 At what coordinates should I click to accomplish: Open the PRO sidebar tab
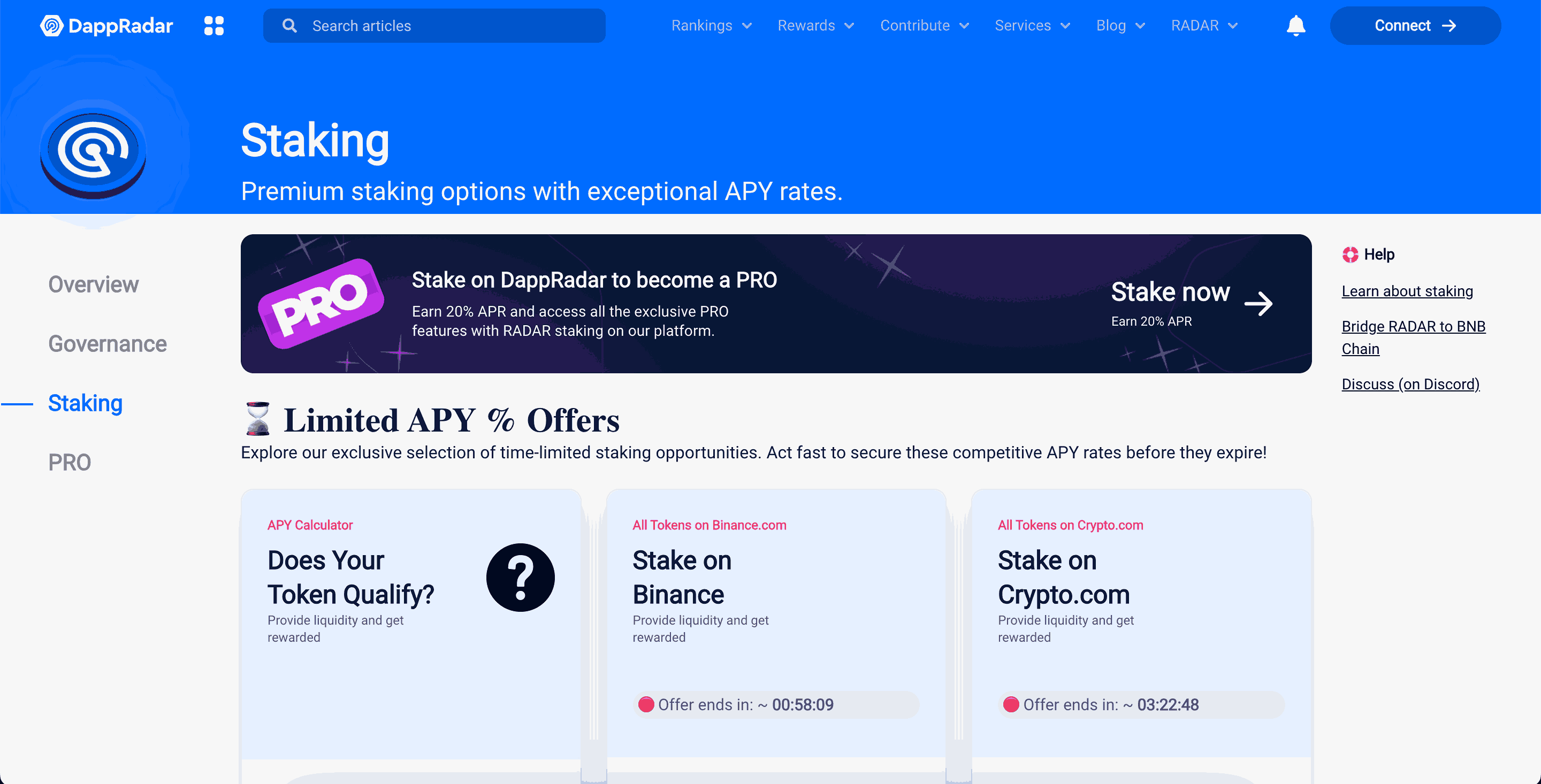coord(70,462)
